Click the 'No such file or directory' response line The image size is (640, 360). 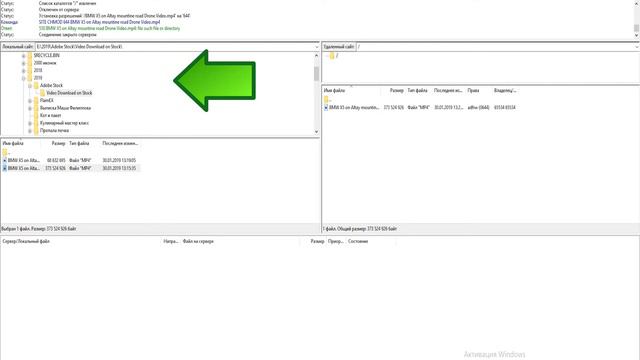click(109, 29)
